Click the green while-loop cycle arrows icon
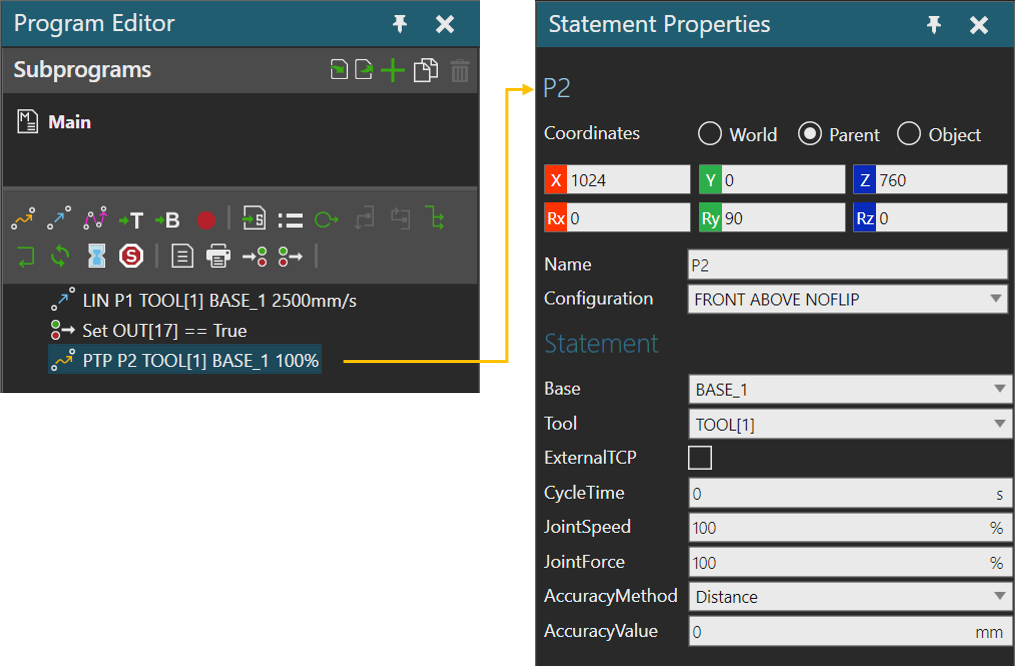The image size is (1015, 666). point(59,256)
